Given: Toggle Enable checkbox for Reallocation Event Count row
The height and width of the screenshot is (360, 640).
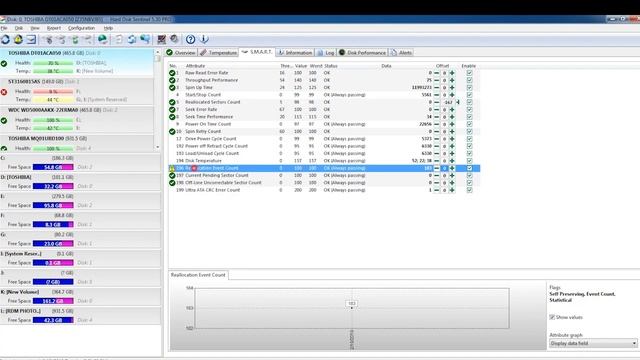Looking at the screenshot, I should pyautogui.click(x=469, y=168).
